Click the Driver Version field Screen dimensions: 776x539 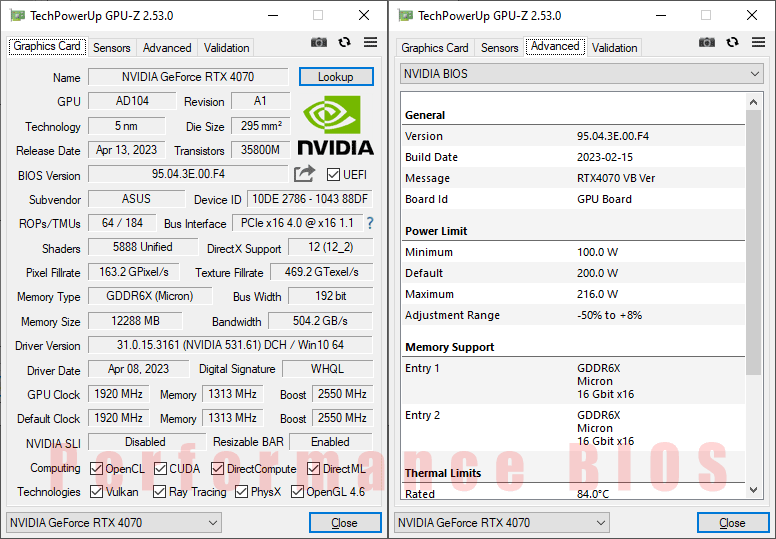(x=230, y=345)
